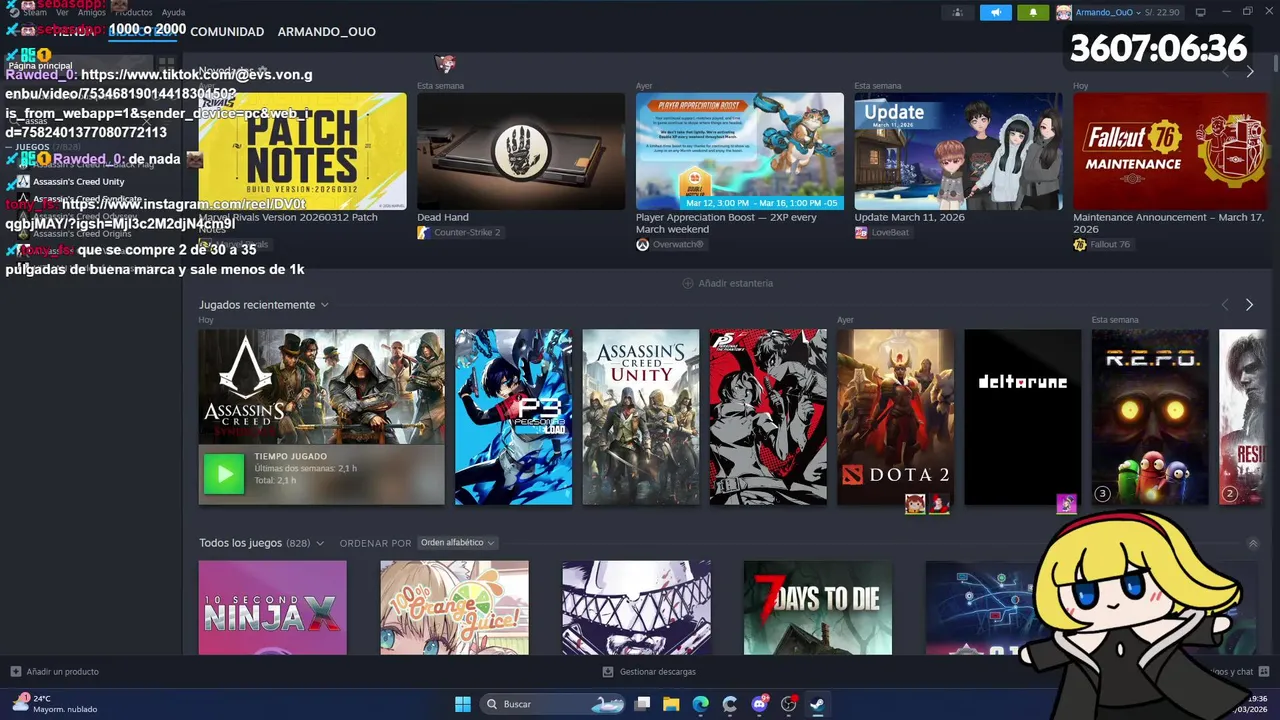Image resolution: width=1280 pixels, height=720 pixels.
Task: Open the COMUNIDAD tab
Action: (x=227, y=31)
